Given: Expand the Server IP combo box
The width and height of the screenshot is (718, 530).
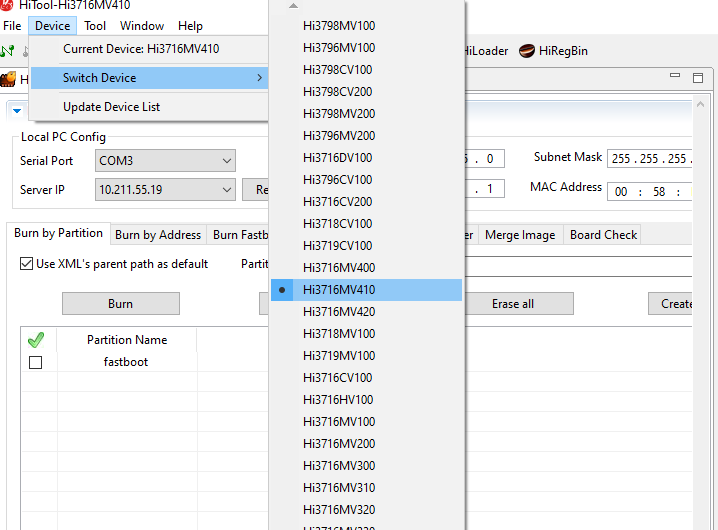Looking at the screenshot, I should click(x=226, y=189).
